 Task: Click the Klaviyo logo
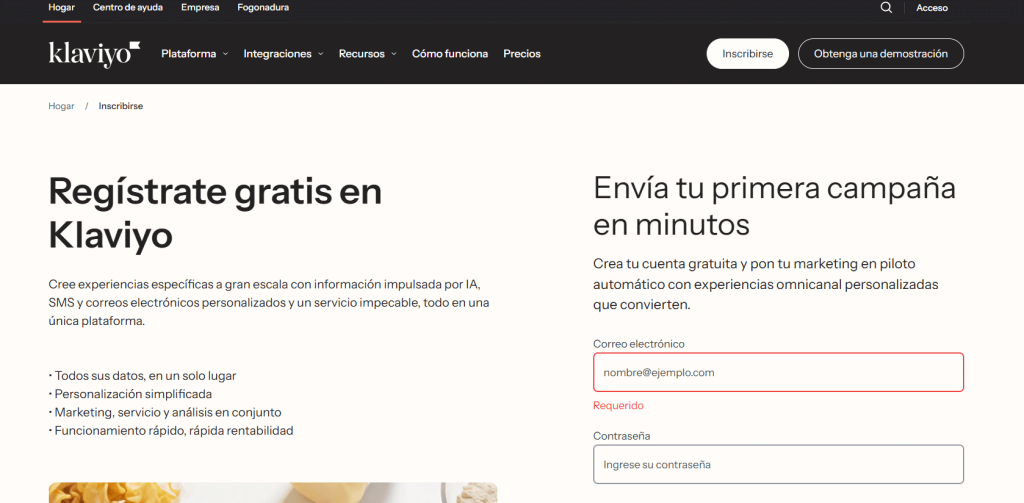pos(95,54)
